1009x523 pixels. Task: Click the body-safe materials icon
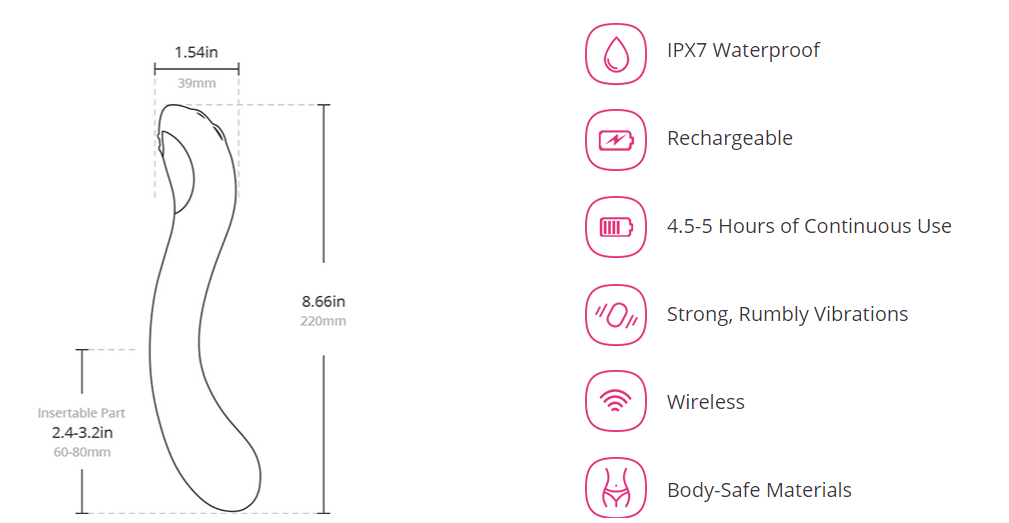coord(615,489)
